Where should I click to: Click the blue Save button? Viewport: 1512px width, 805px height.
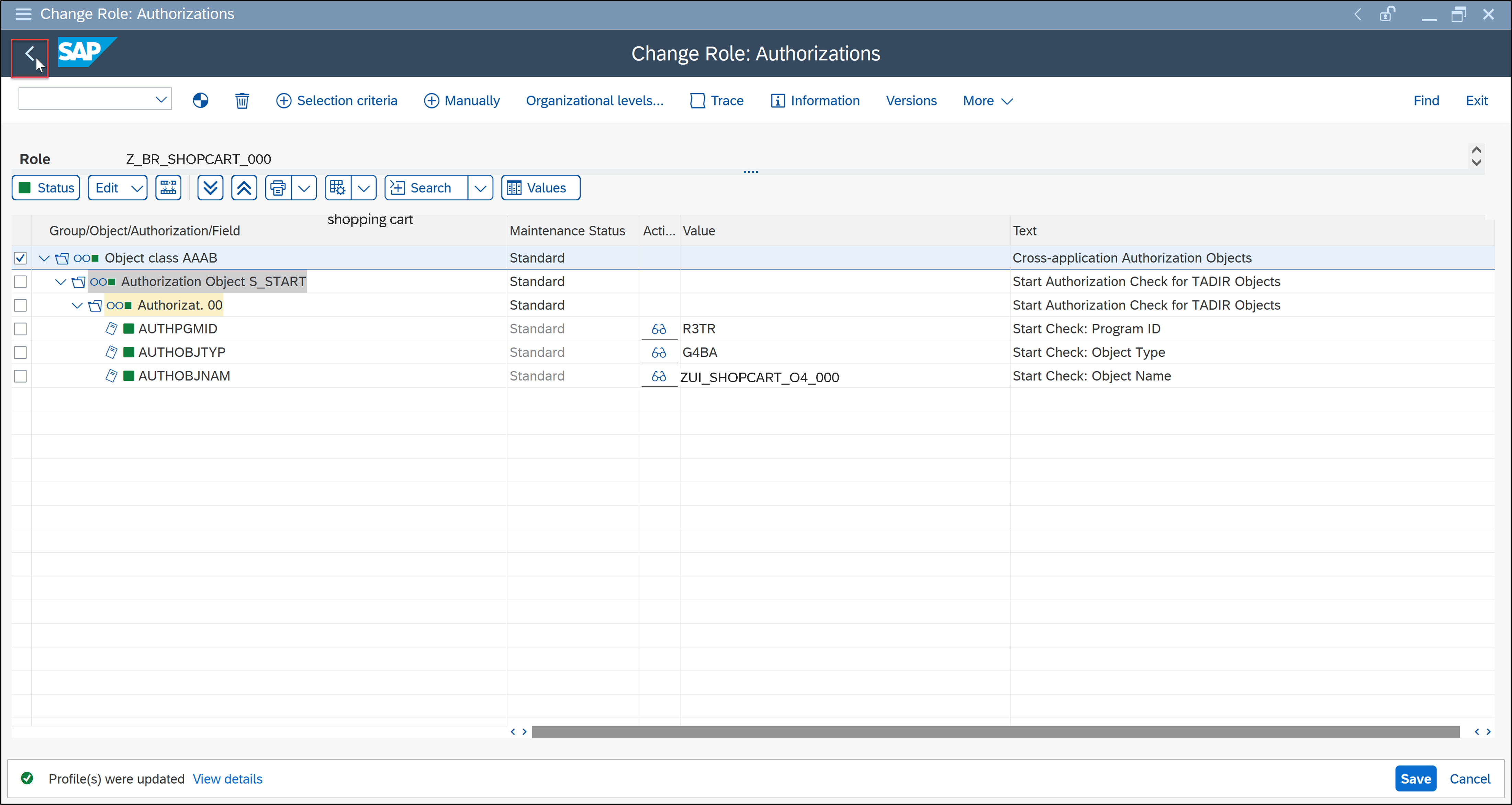1415,779
